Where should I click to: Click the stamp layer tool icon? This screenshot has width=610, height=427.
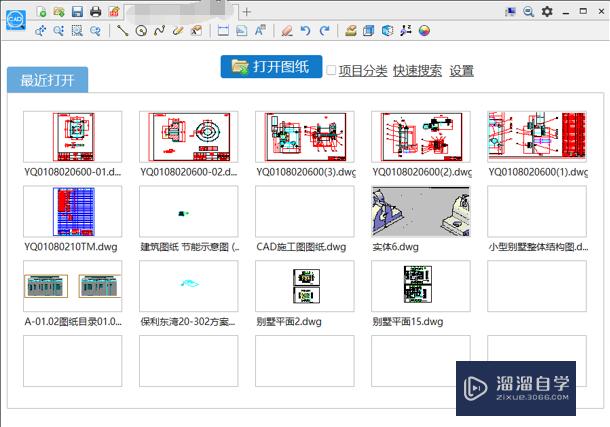click(x=351, y=31)
